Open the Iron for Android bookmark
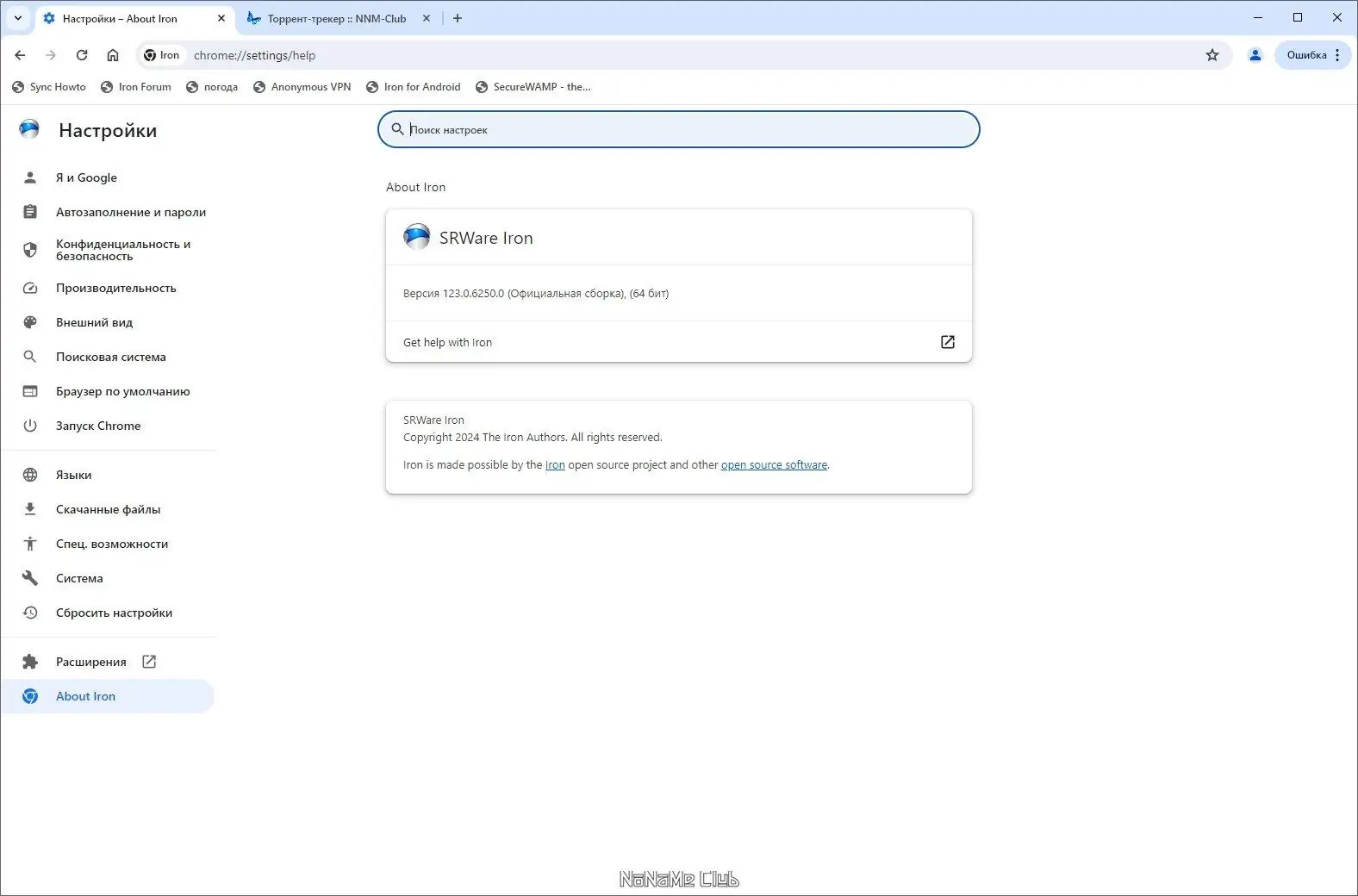Screen dimensions: 1358x896 point(414,87)
